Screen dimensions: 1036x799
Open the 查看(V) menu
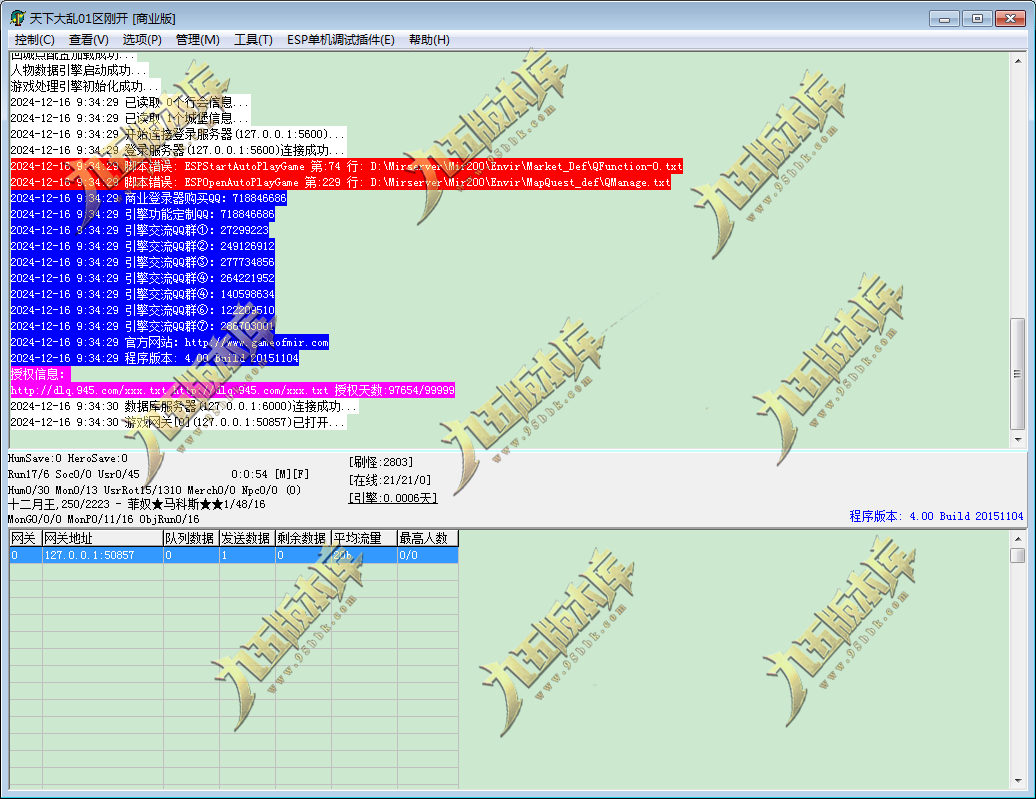89,40
